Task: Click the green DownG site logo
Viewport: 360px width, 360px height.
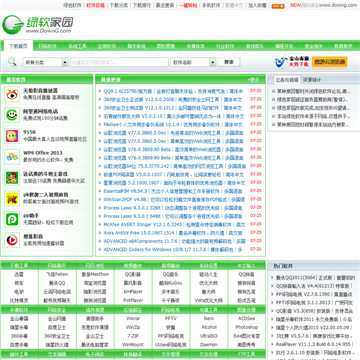Action: tap(38, 24)
